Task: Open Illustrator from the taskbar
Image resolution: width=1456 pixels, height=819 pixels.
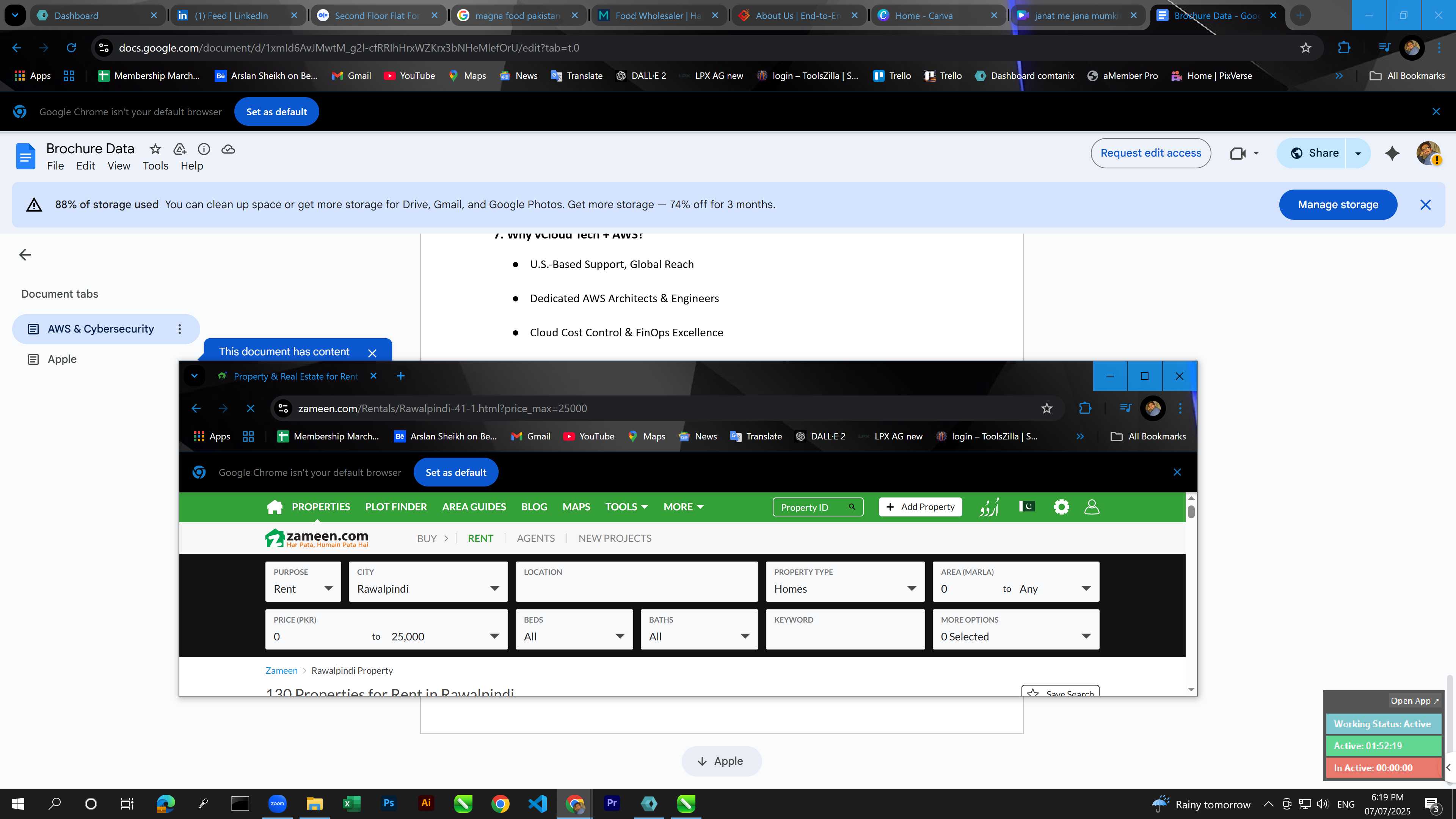Action: 425,803
